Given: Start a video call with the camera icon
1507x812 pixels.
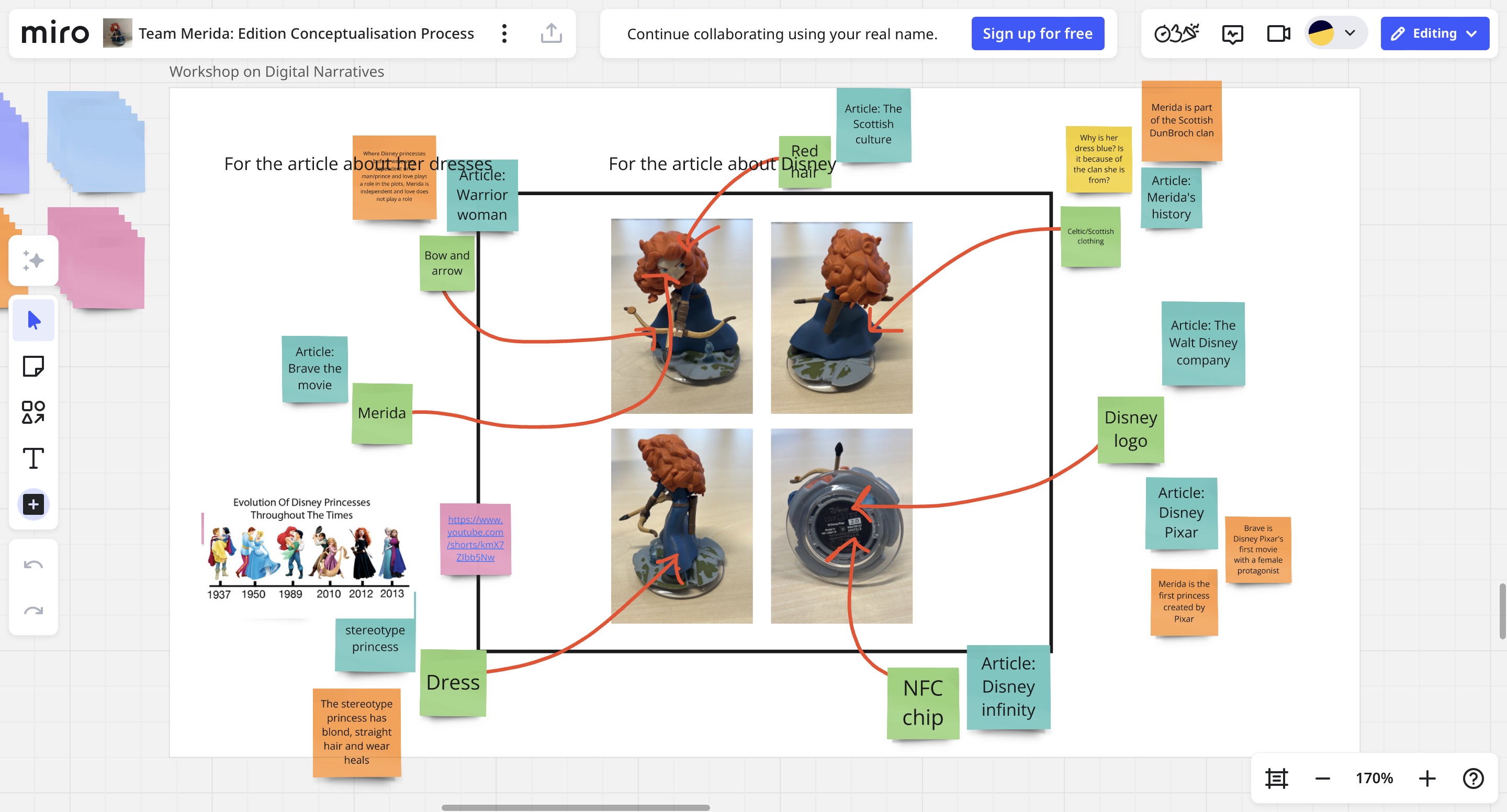Looking at the screenshot, I should point(1278,33).
